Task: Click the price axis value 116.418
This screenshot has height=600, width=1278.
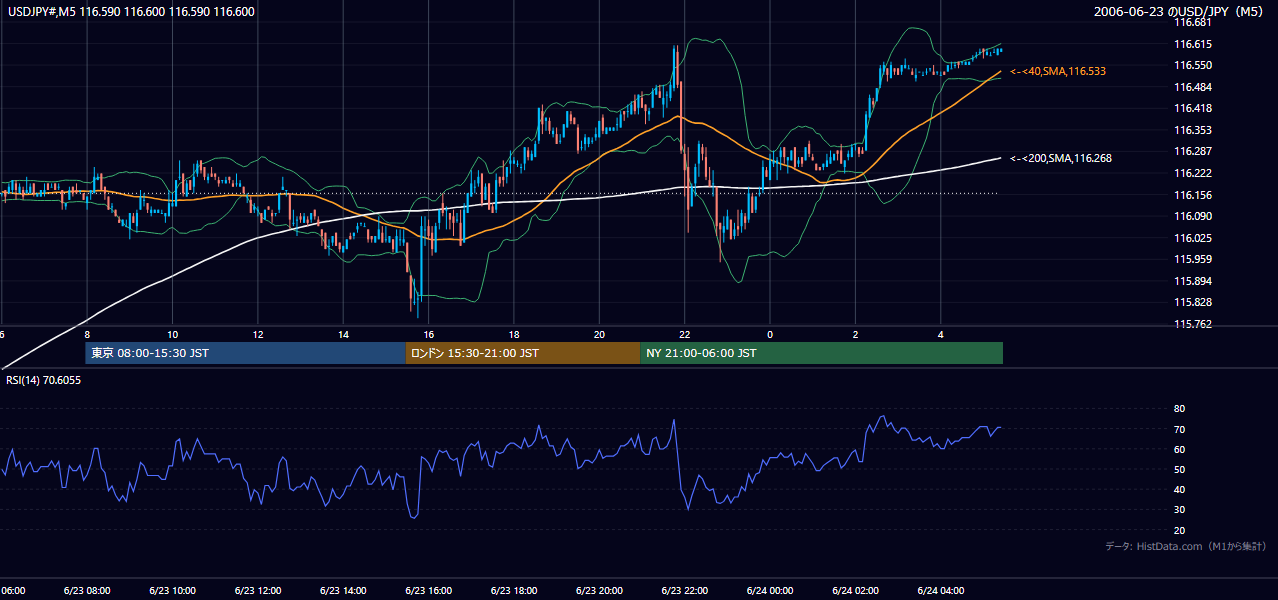Action: [1192, 108]
